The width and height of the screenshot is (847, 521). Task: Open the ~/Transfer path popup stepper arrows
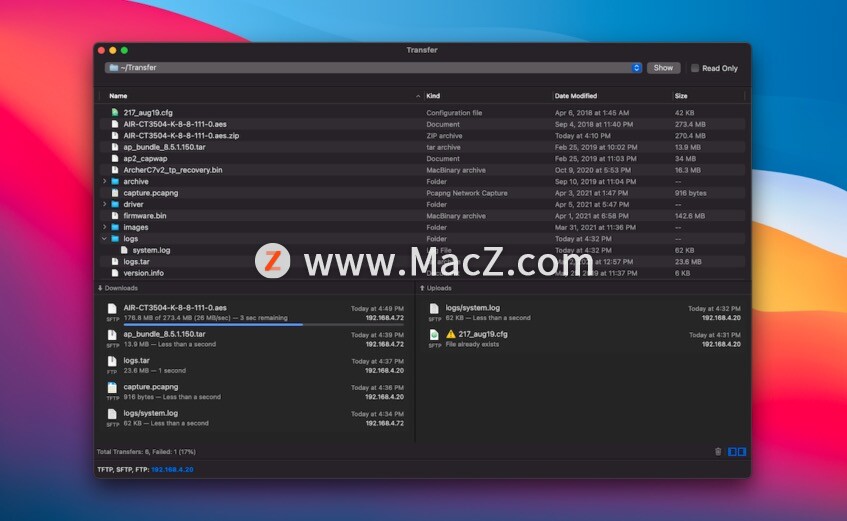[x=636, y=68]
